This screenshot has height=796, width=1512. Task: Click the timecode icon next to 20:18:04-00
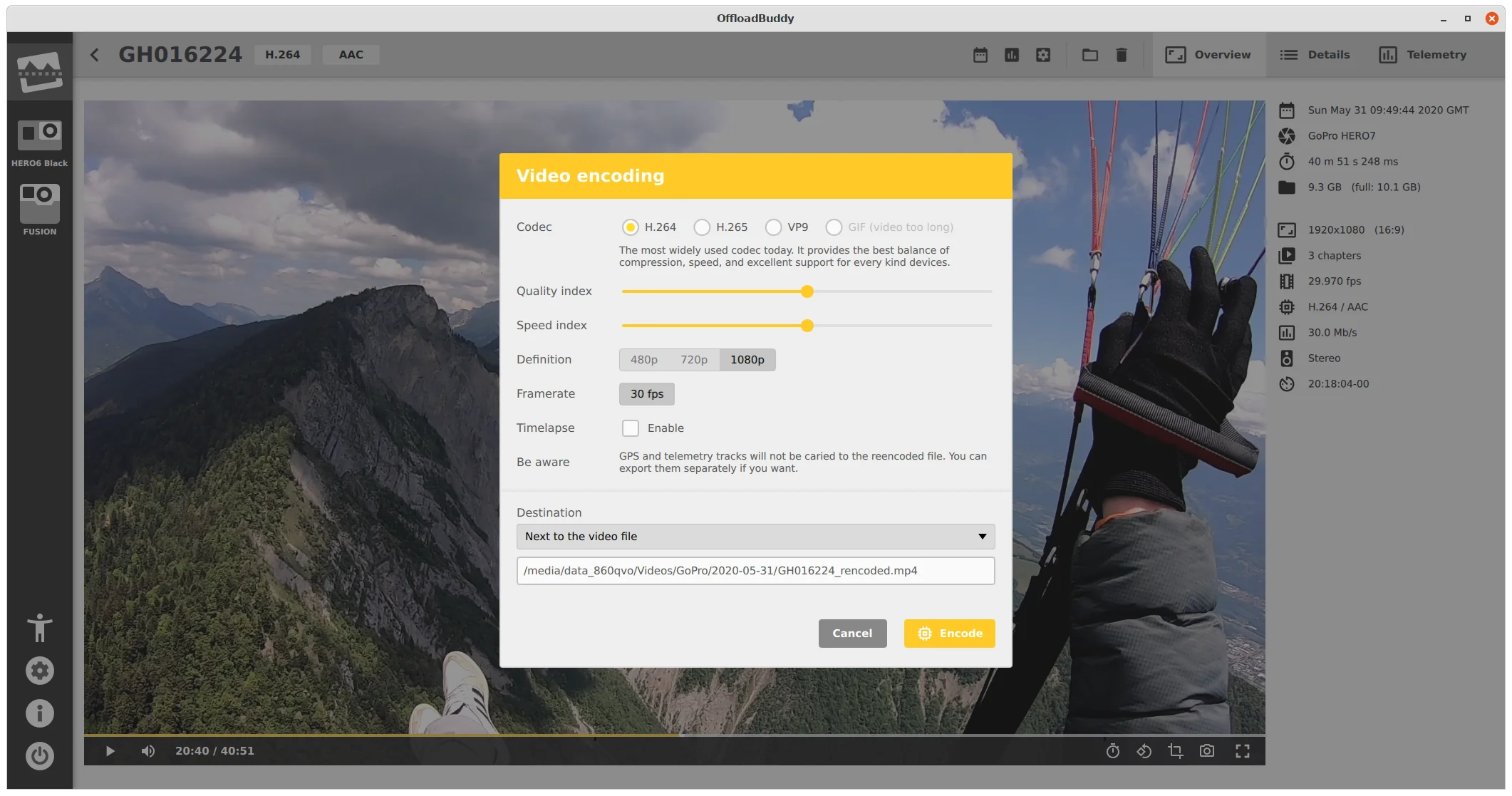(1287, 384)
